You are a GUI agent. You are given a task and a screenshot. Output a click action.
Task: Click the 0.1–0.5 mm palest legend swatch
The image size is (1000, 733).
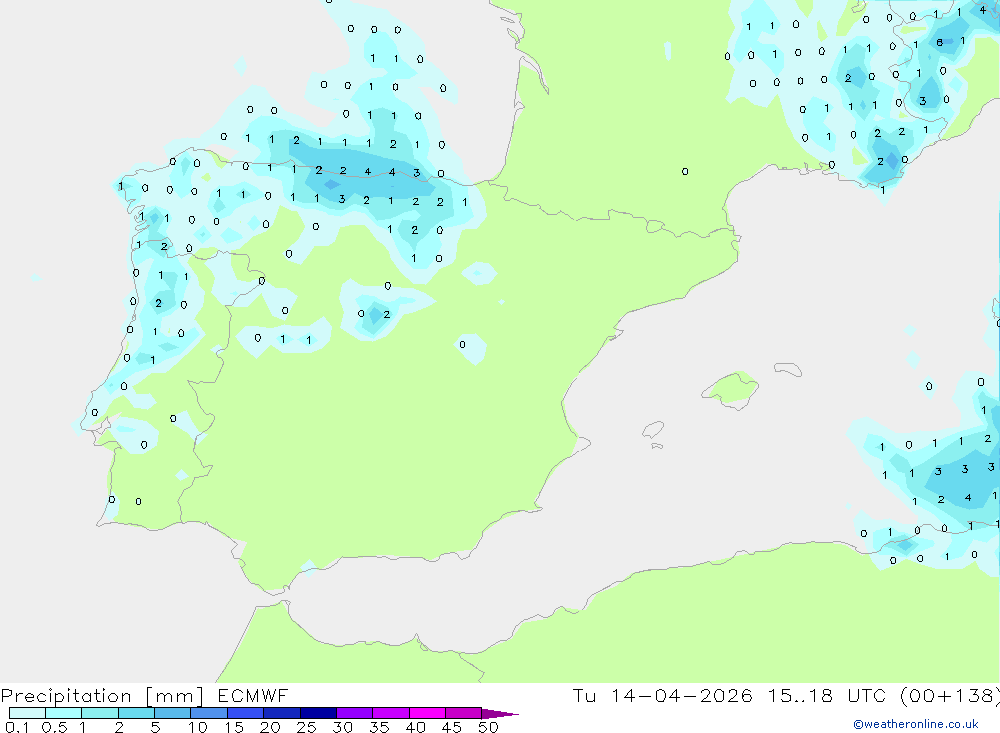[27, 713]
